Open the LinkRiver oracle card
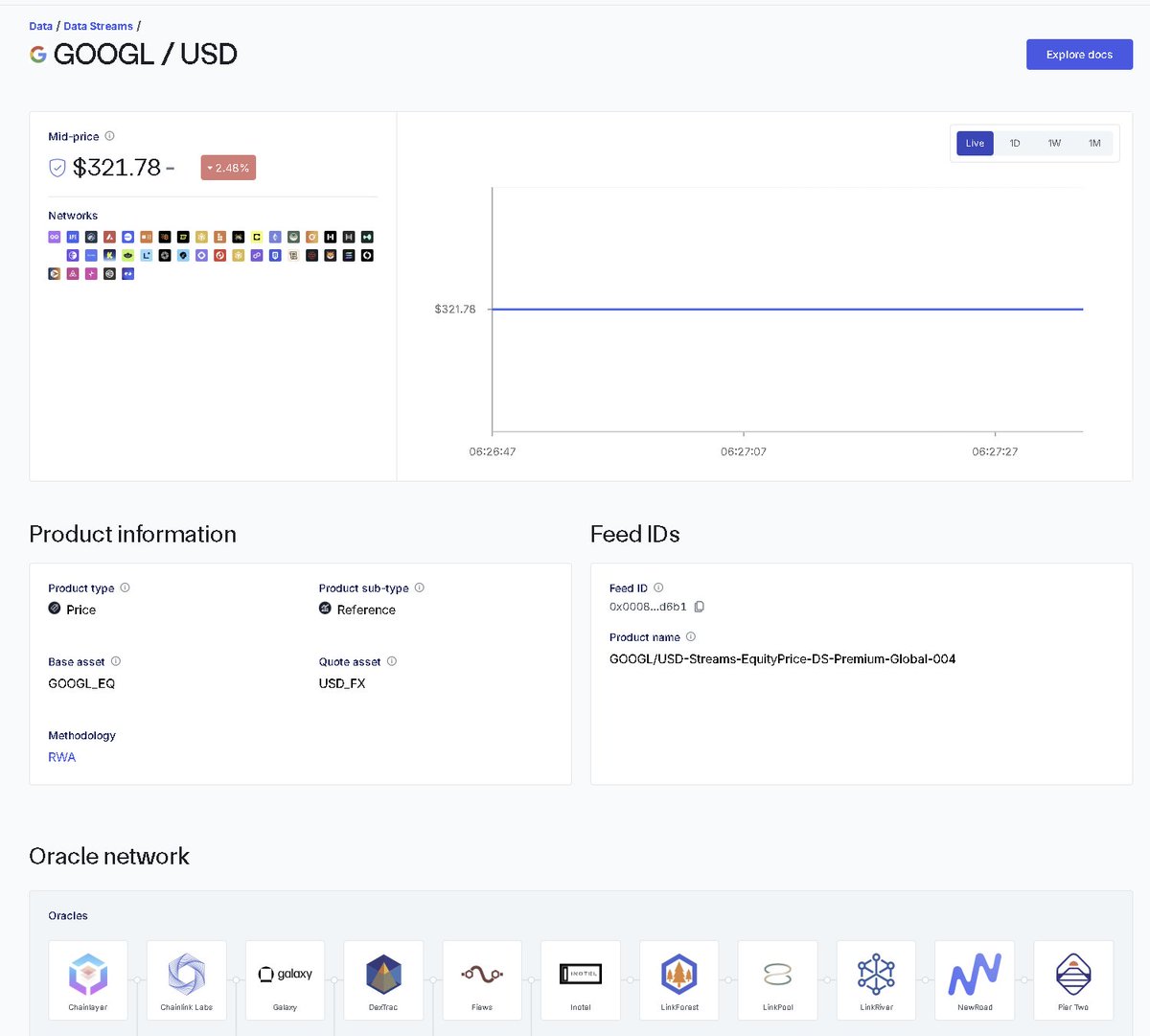The width and height of the screenshot is (1150, 1036). coord(876,979)
